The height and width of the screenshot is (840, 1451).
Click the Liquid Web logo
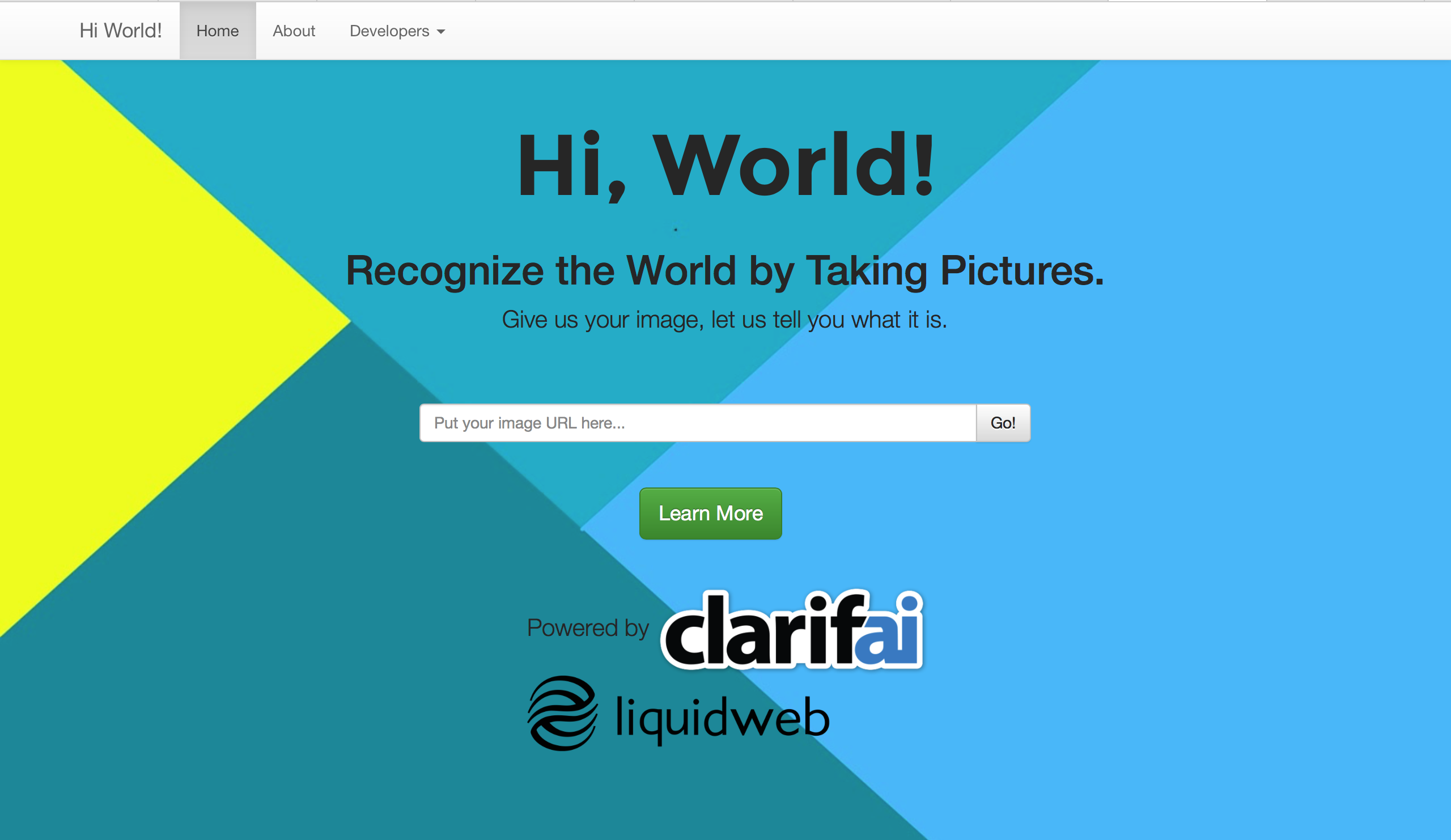point(678,714)
